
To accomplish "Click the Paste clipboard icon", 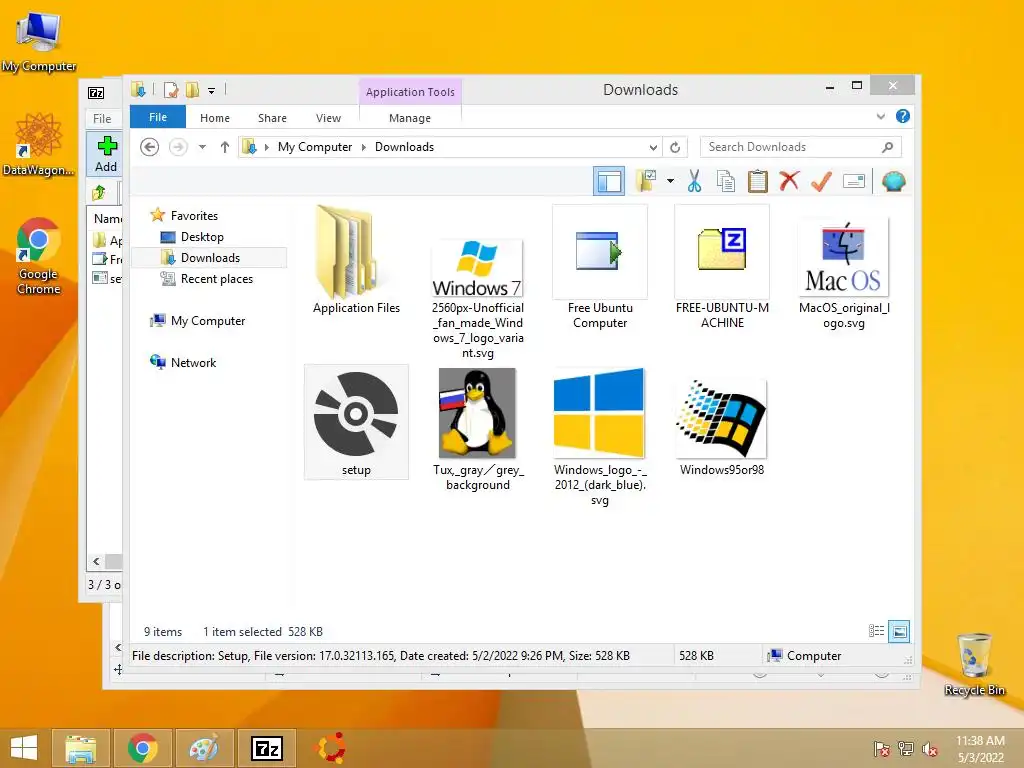I will pos(758,181).
